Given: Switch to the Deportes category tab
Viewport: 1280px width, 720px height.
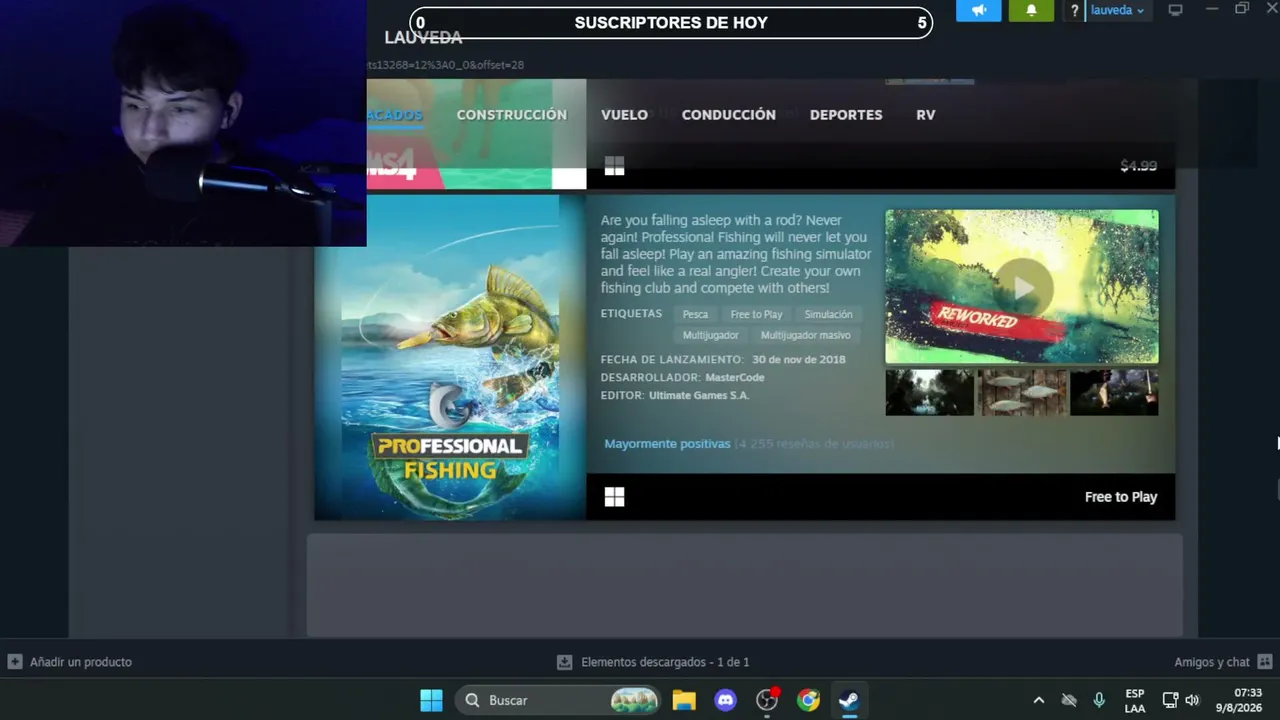Looking at the screenshot, I should pyautogui.click(x=846, y=115).
